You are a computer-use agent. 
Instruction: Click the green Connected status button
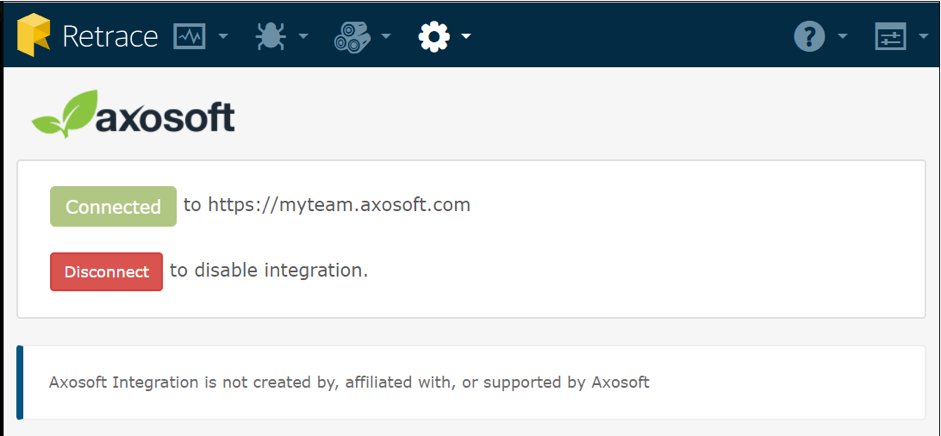click(x=113, y=206)
